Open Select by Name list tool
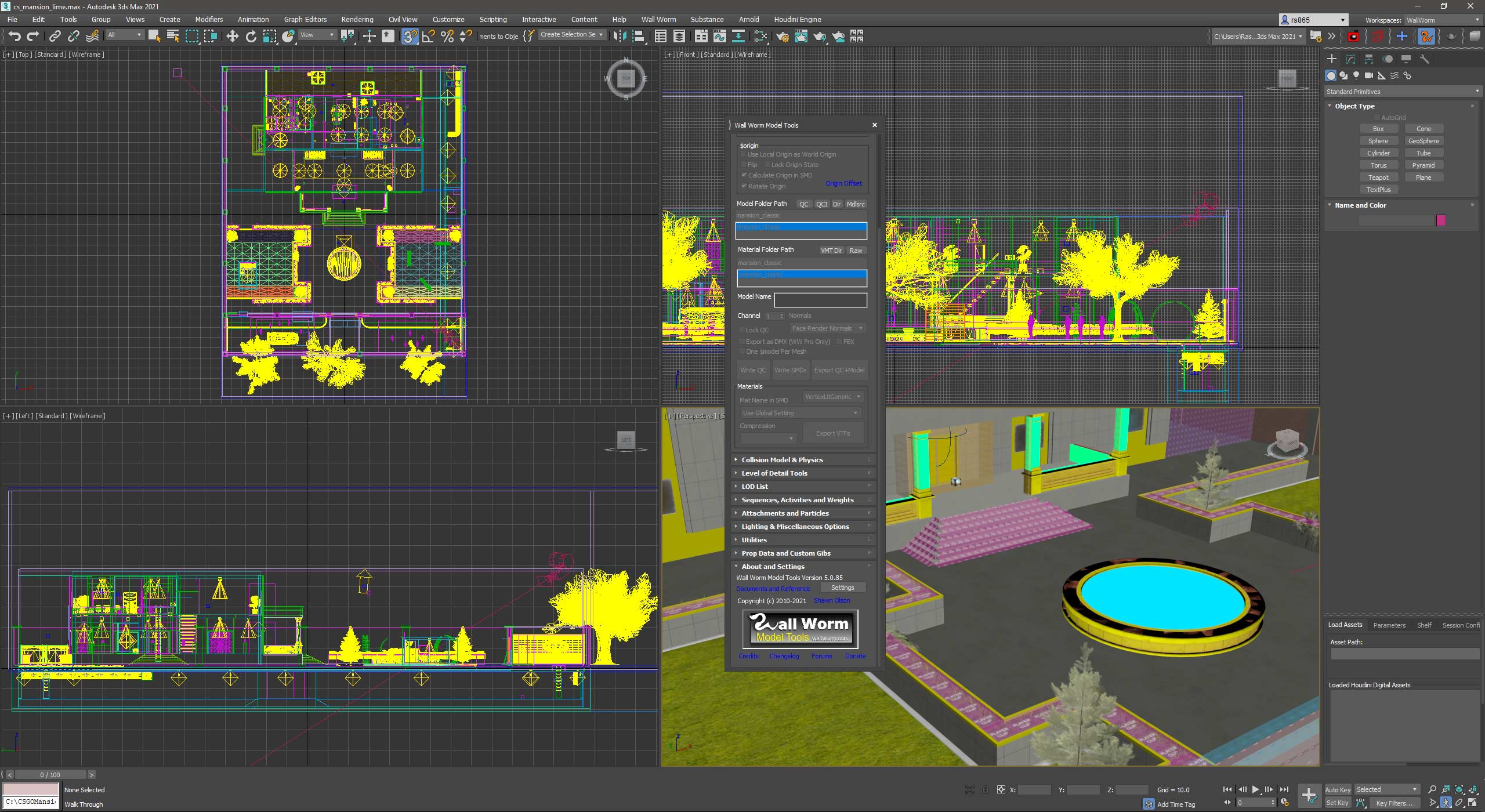The height and width of the screenshot is (812, 1485). [173, 37]
